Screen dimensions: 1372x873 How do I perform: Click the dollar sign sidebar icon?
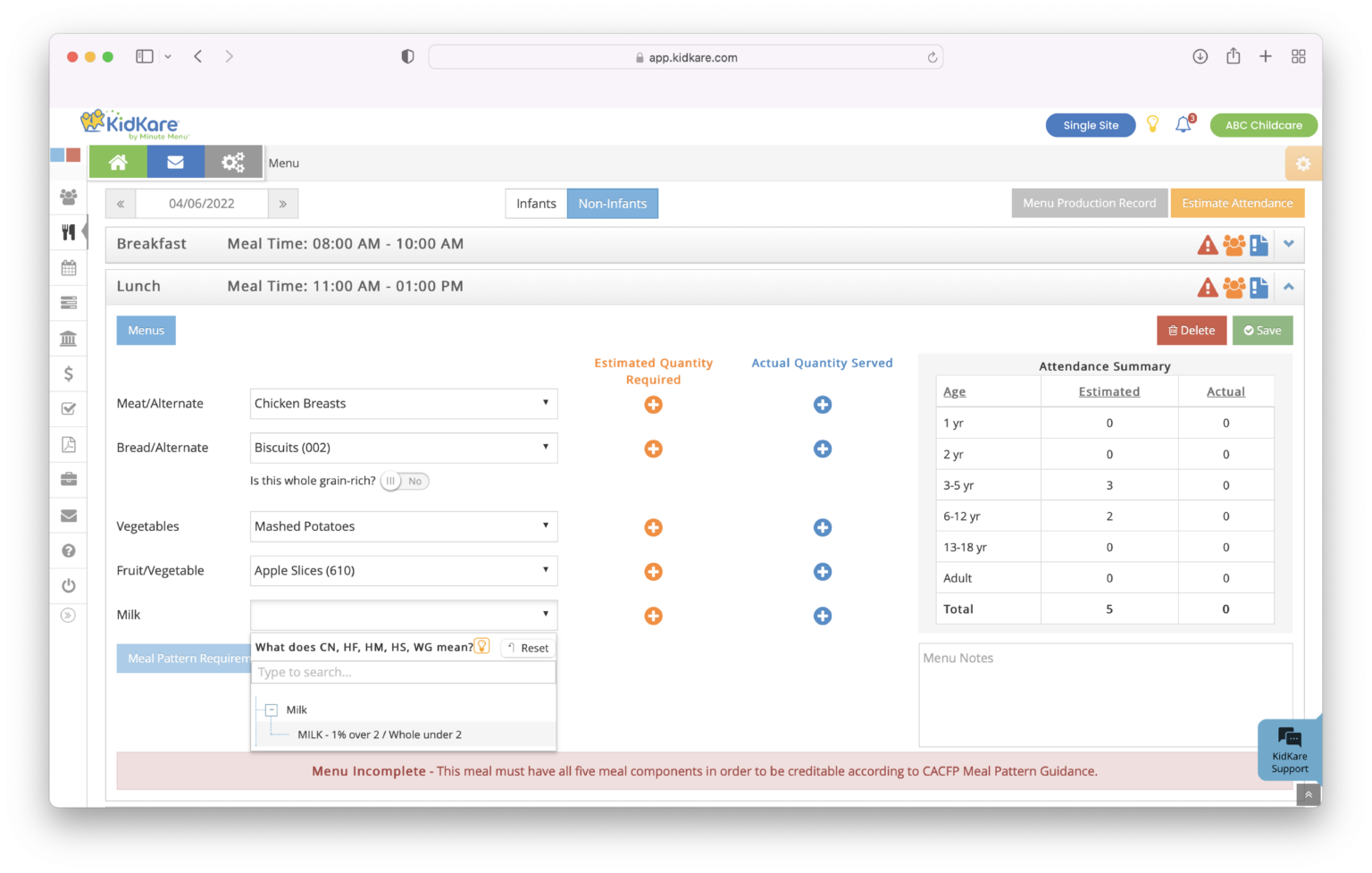click(x=69, y=374)
